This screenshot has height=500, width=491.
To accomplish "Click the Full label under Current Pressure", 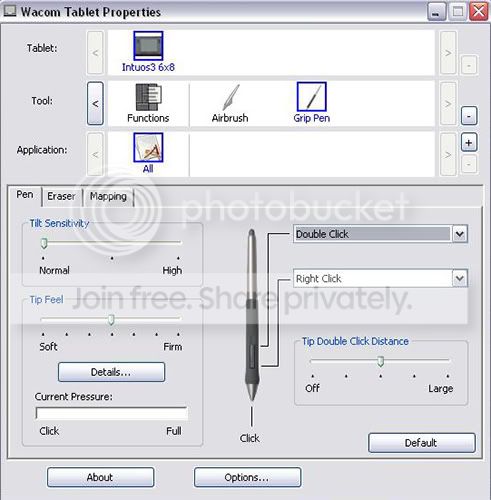I will click(x=174, y=431).
